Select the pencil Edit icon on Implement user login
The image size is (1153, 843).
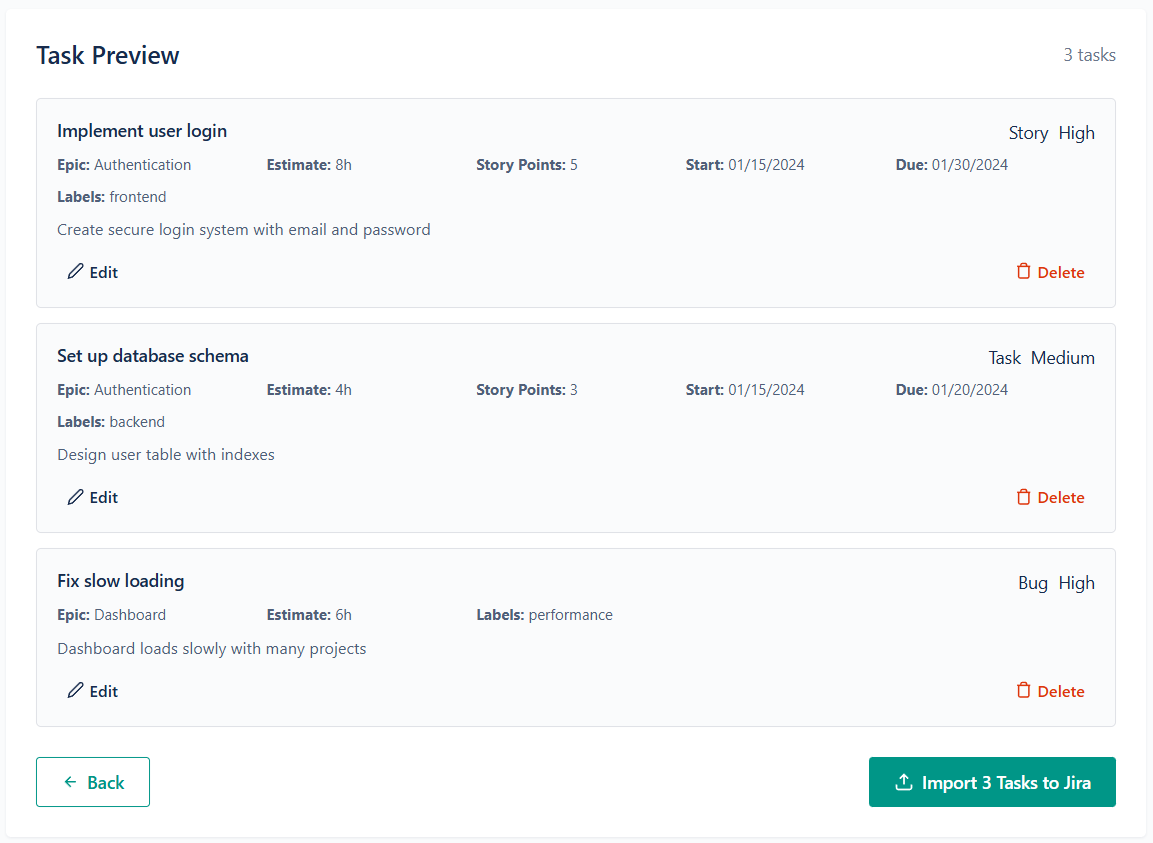(74, 271)
